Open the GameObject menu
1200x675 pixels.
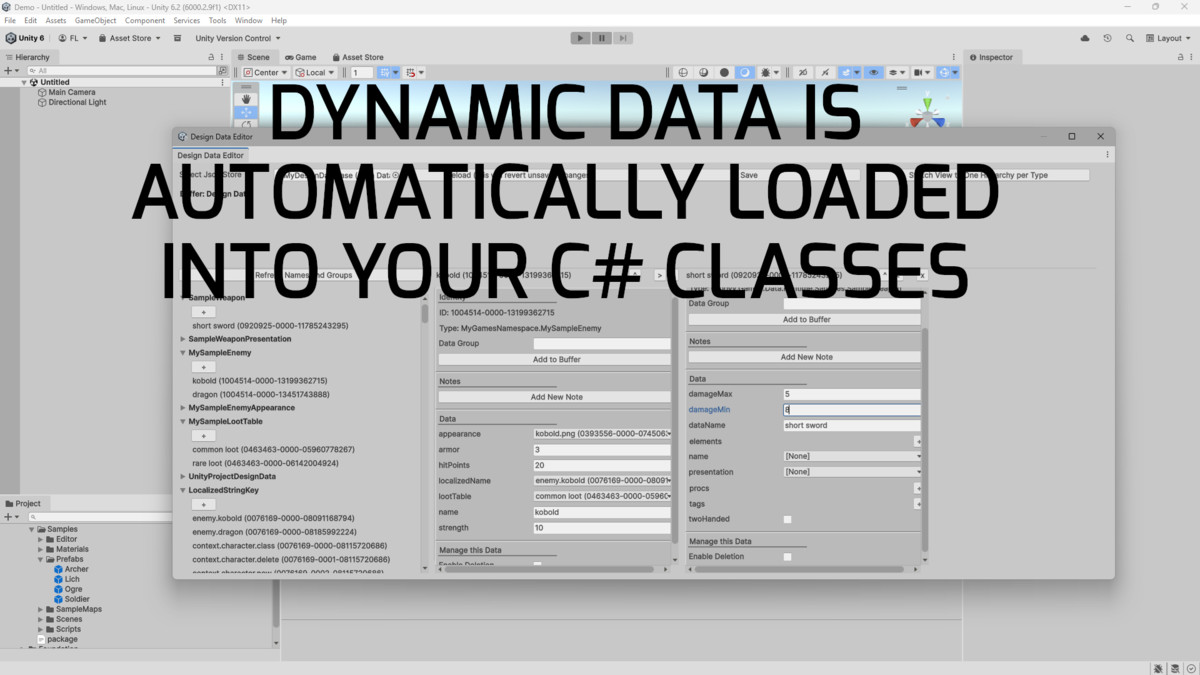tap(95, 20)
